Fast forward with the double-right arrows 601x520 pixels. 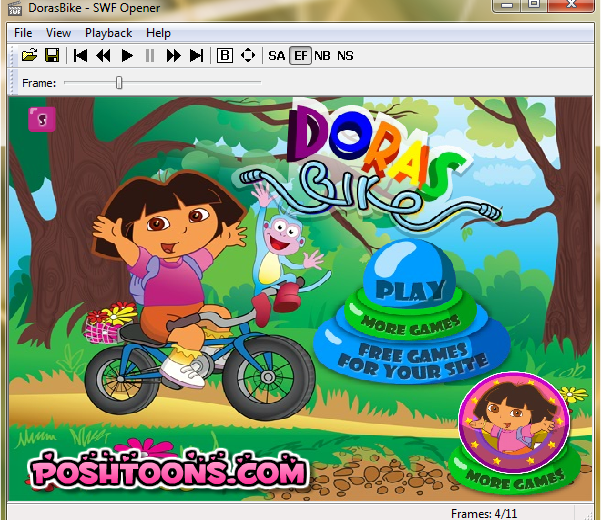173,56
